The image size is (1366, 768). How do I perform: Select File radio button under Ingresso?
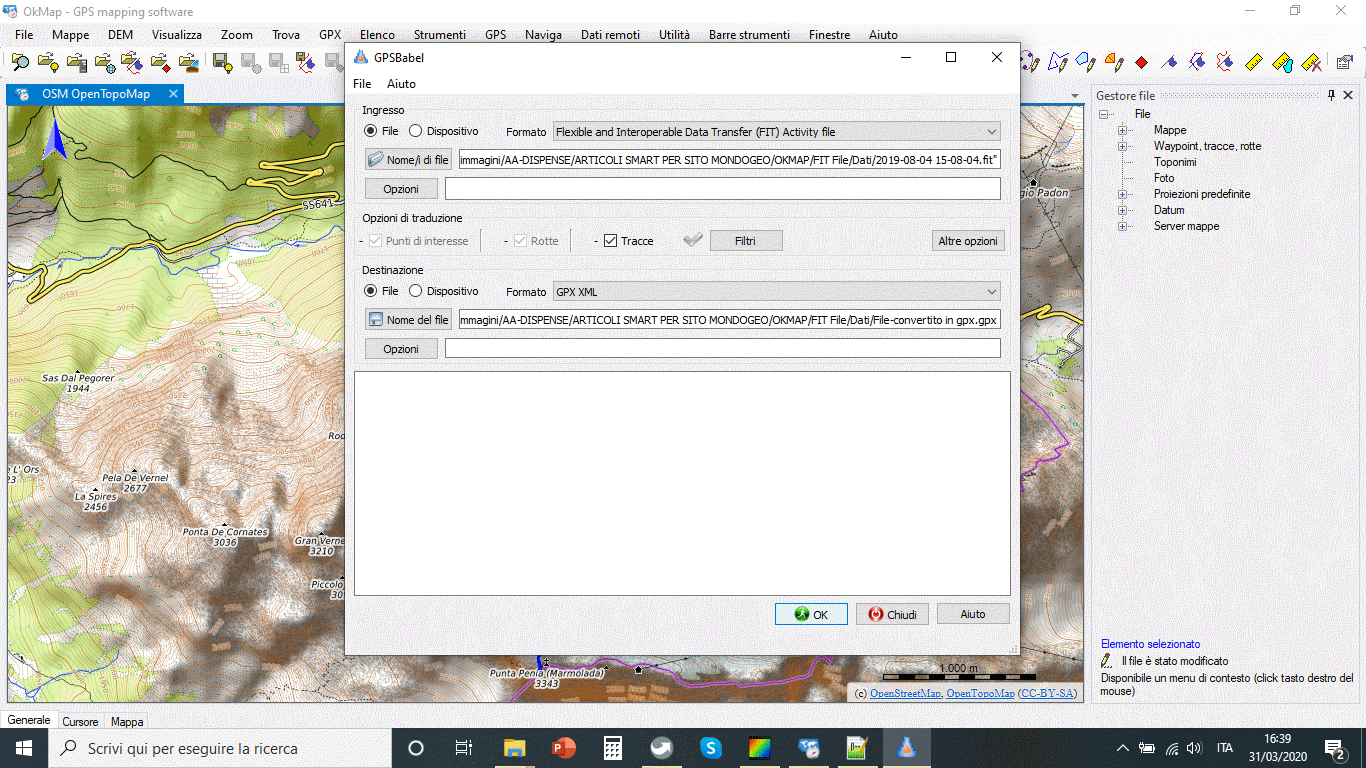point(371,131)
